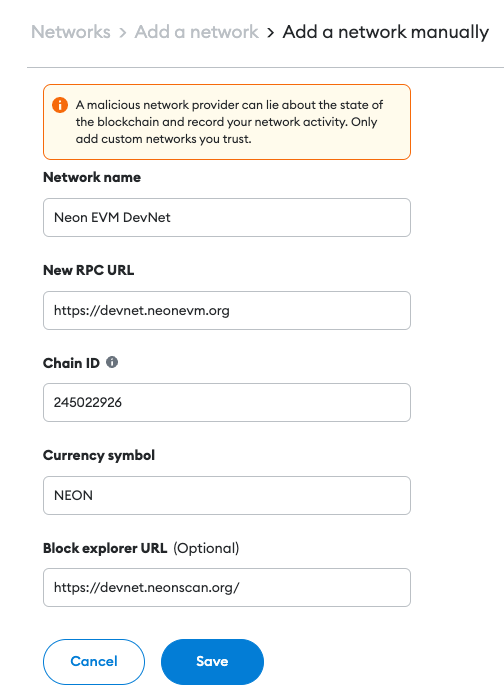Click the New RPC URL input field

pyautogui.click(x=227, y=310)
